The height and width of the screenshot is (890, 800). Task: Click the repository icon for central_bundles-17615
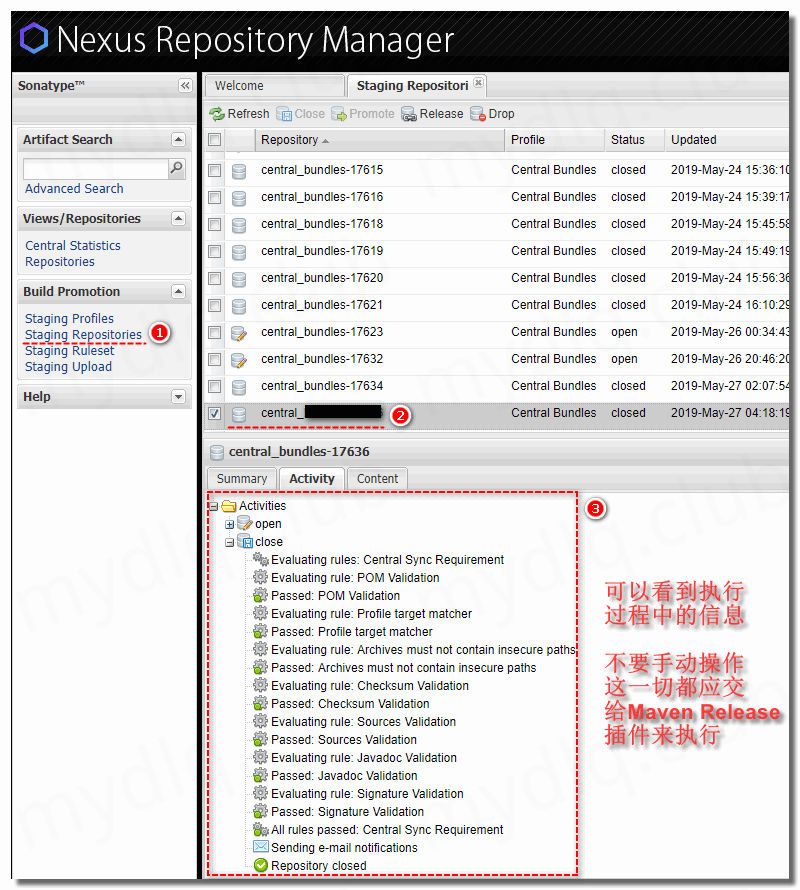pyautogui.click(x=239, y=171)
